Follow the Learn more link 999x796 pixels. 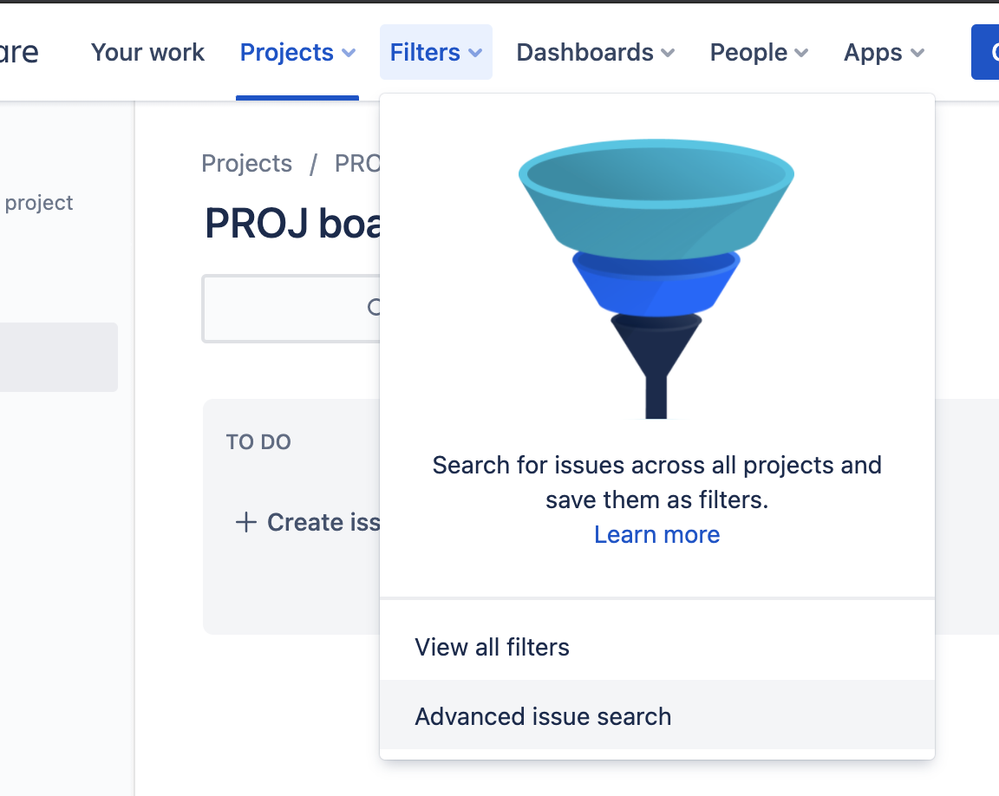pyautogui.click(x=657, y=535)
